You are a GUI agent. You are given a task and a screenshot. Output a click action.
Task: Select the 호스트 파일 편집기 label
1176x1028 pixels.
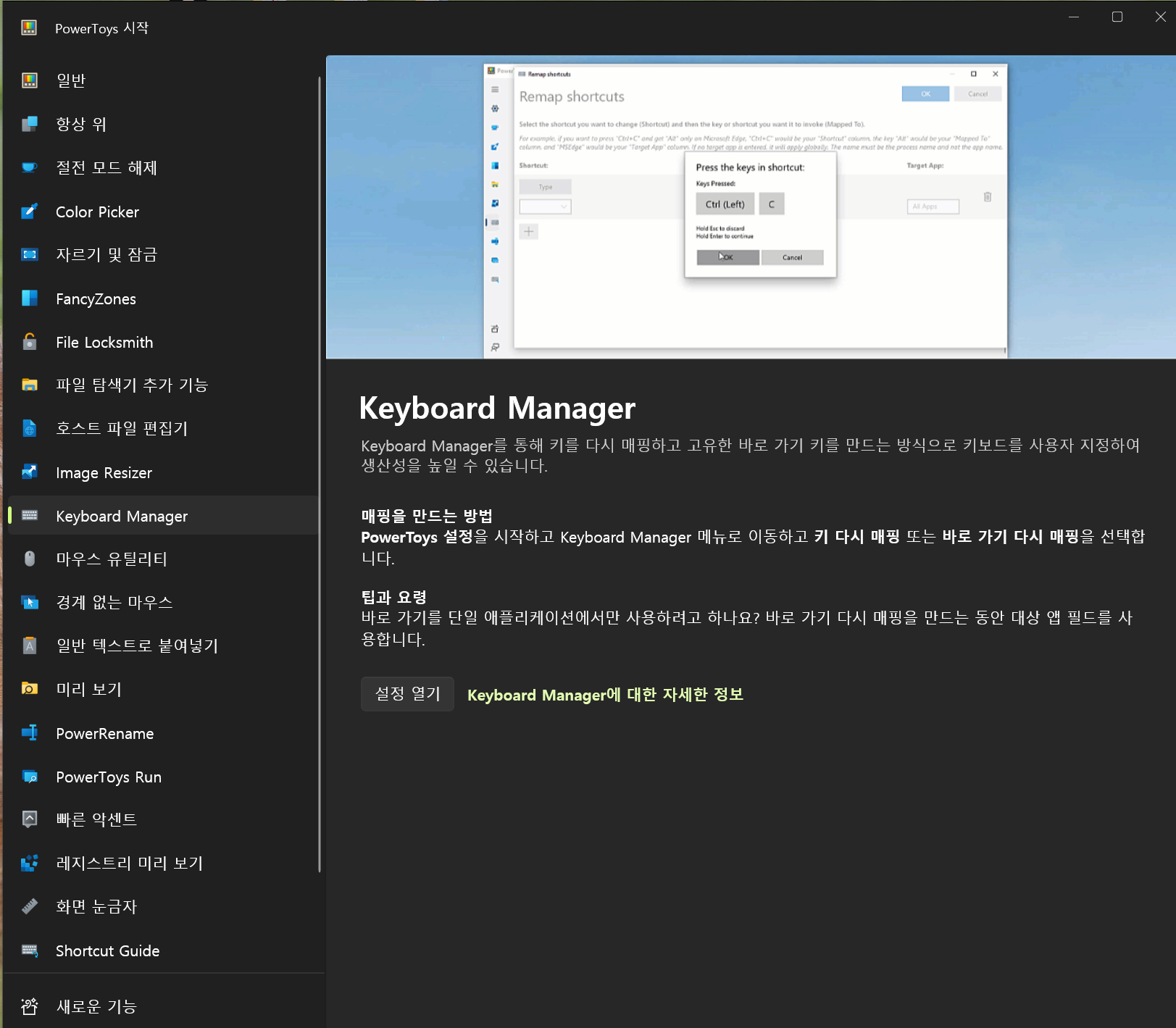[122, 428]
